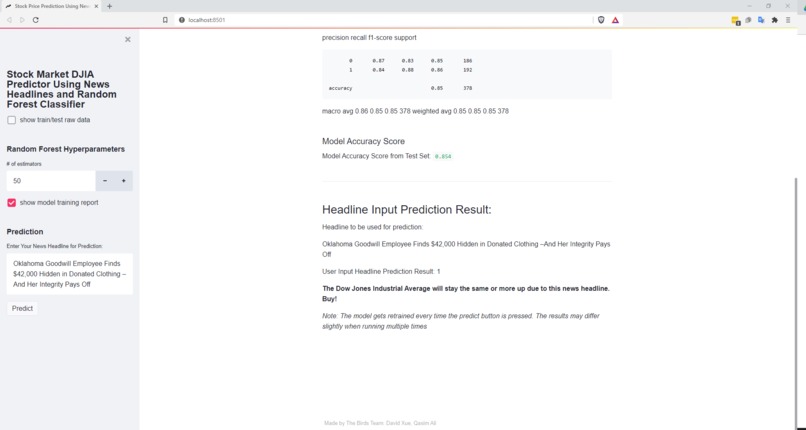Click the Random Forest Hyperparameters heading
Screen dimensions: 806x430
click(66, 149)
